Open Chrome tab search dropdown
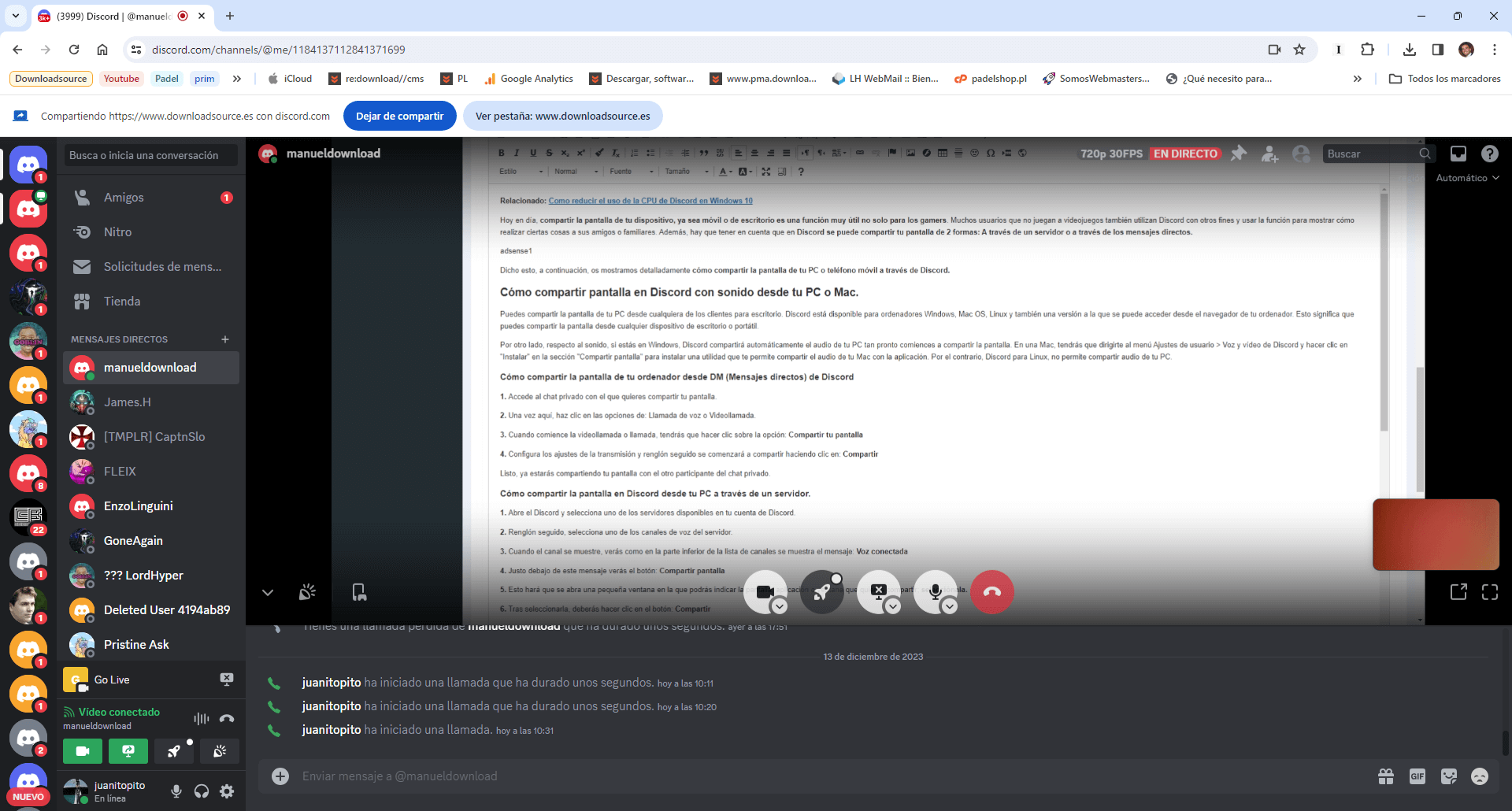This screenshot has height=811, width=1512. 16,16
